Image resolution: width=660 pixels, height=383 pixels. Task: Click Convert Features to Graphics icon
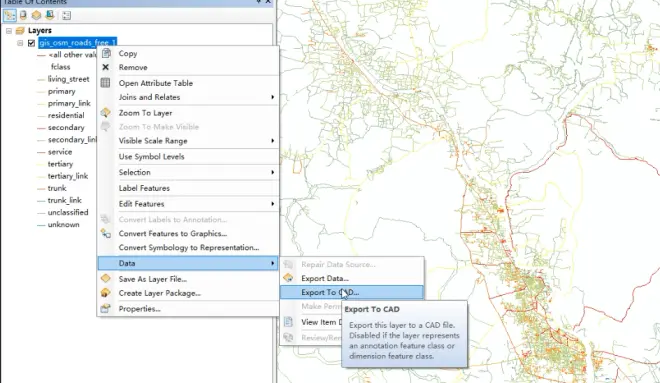(x=106, y=233)
